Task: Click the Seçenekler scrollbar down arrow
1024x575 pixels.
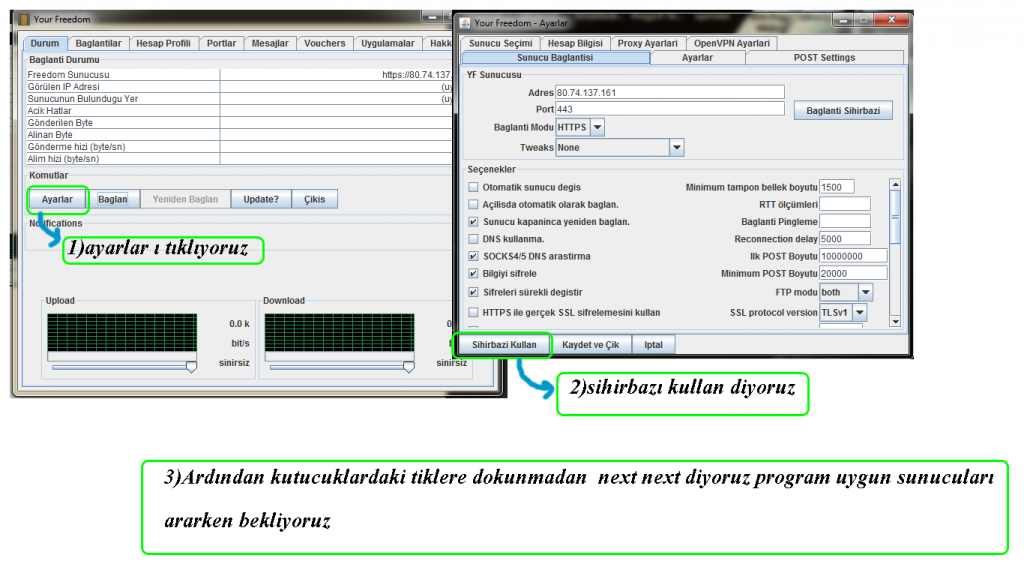Action: [x=895, y=321]
